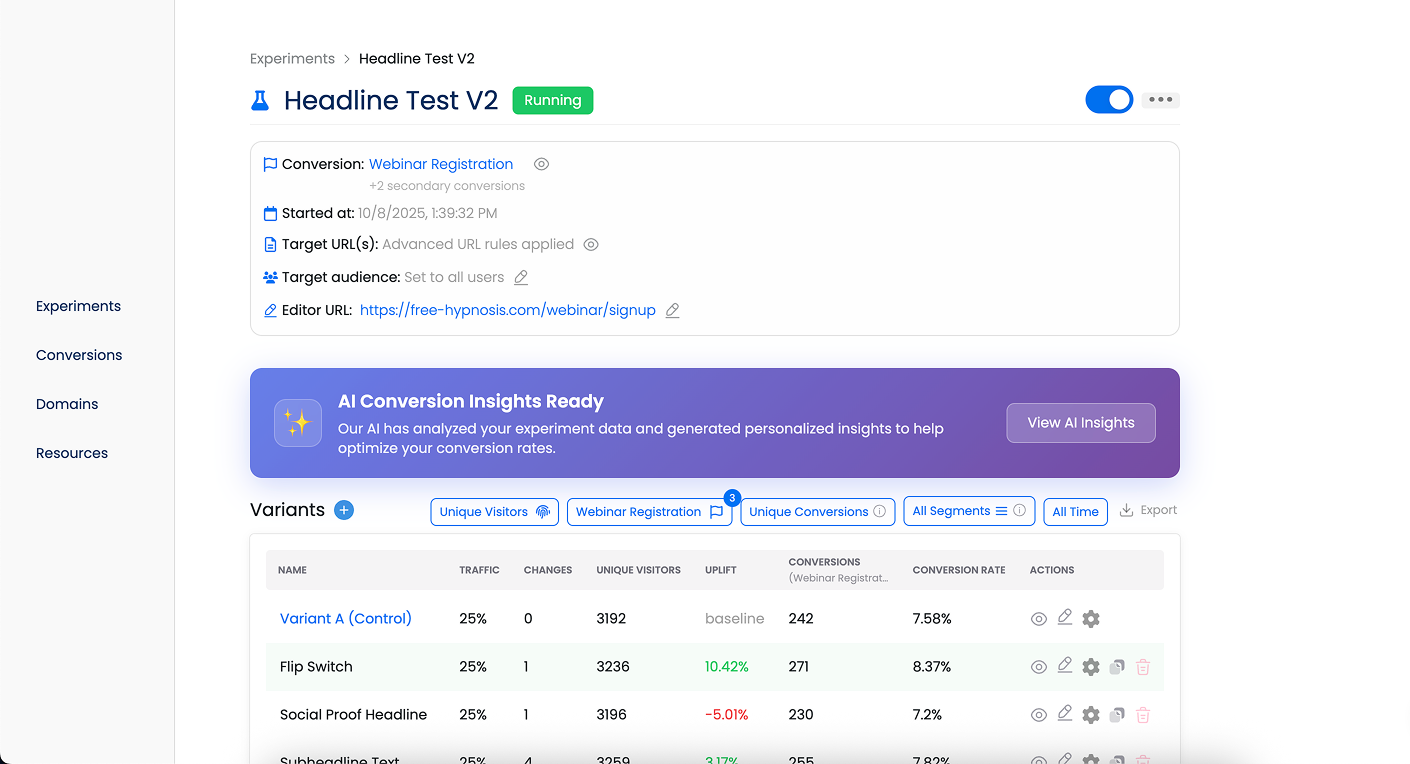Disable the Headline Test V2 experiment toggle
Viewport: 1410px width, 764px height.
[x=1109, y=99]
